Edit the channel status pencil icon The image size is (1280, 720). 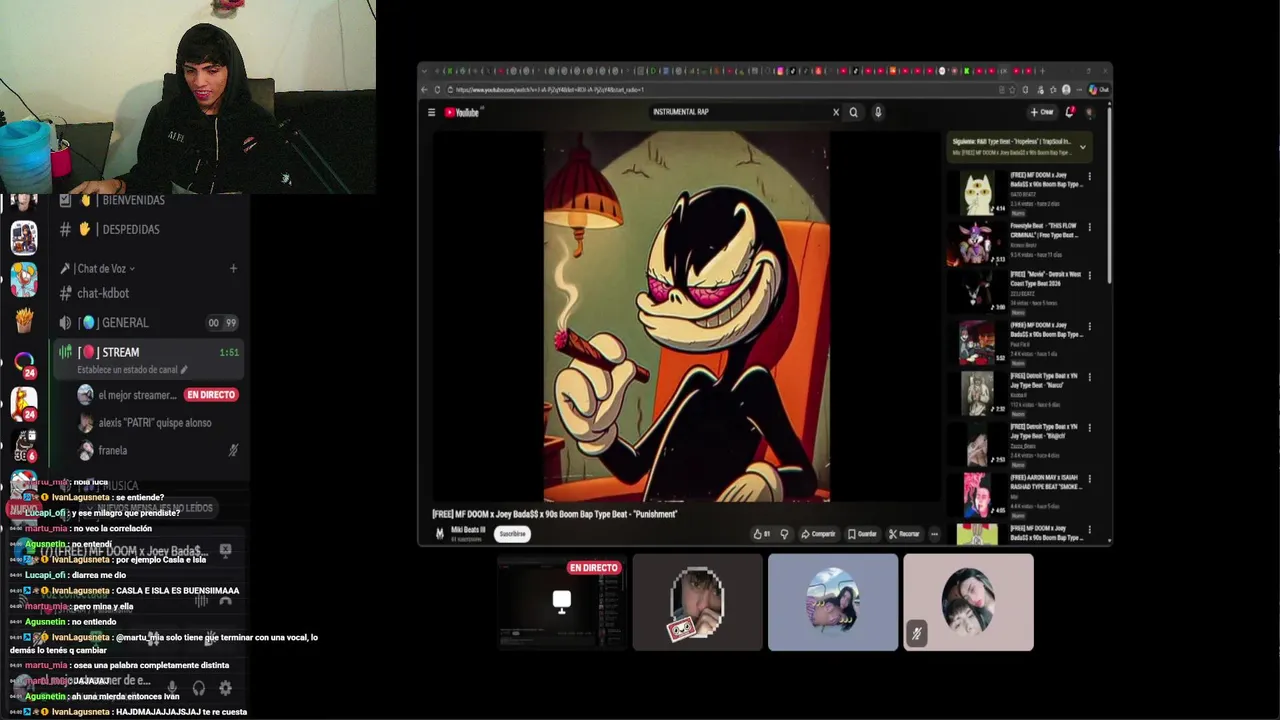(184, 370)
